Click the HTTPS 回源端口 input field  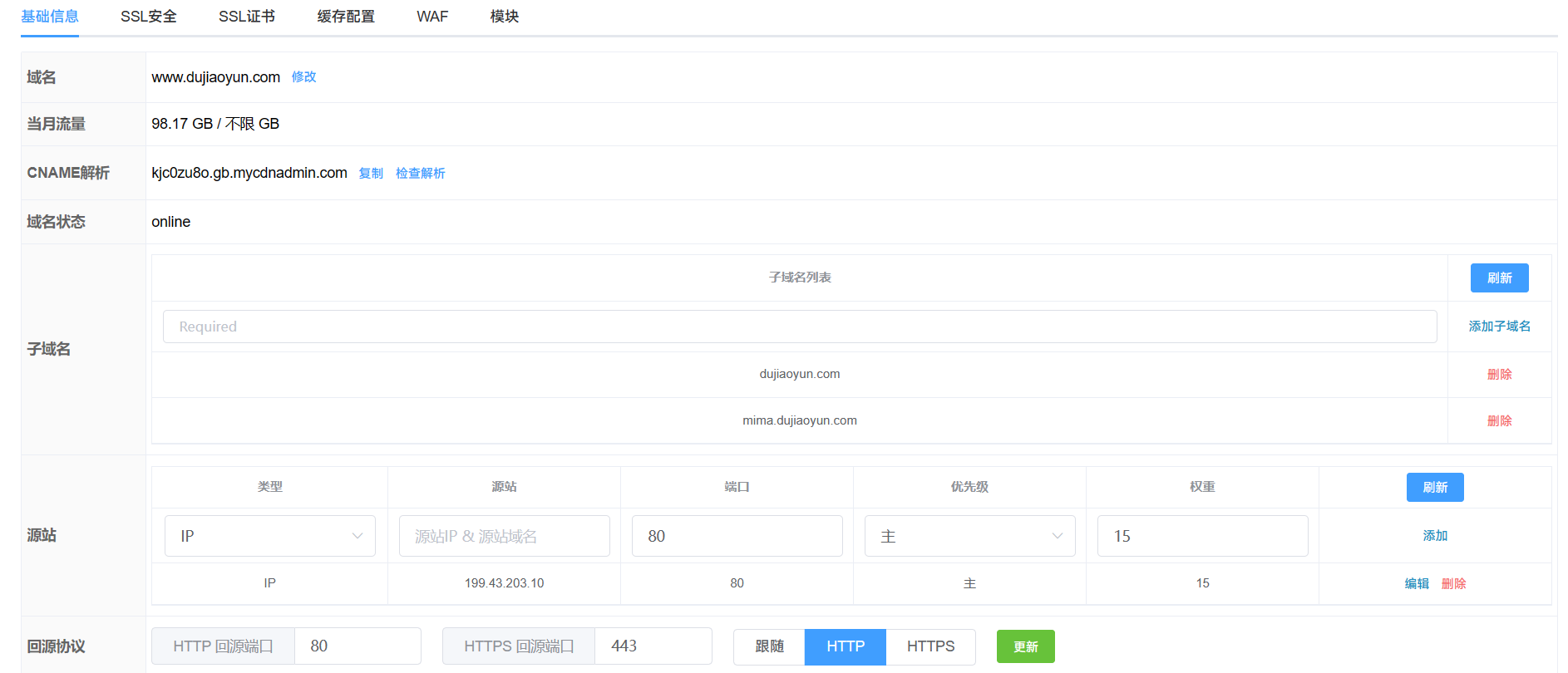coord(653,646)
